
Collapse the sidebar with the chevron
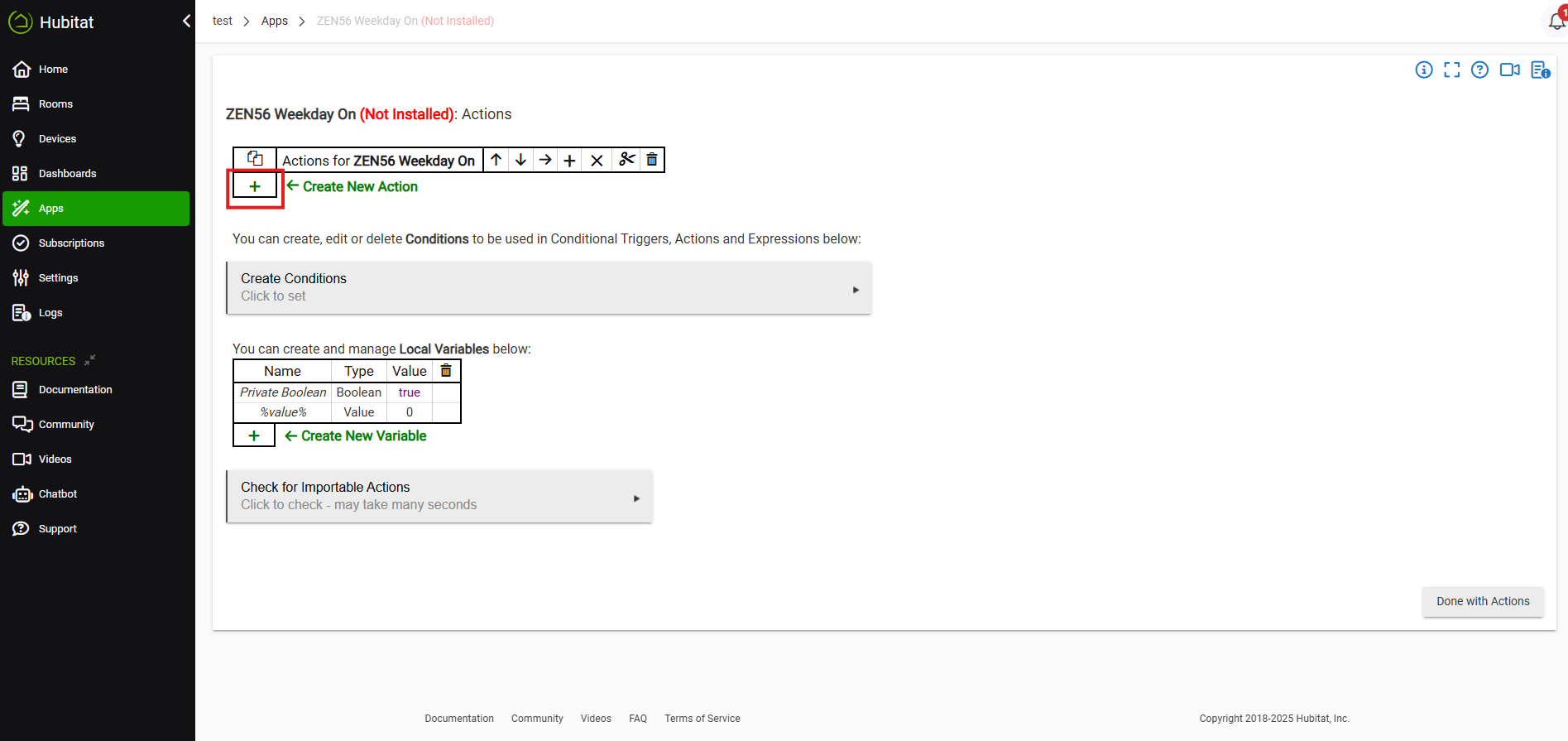tap(186, 21)
